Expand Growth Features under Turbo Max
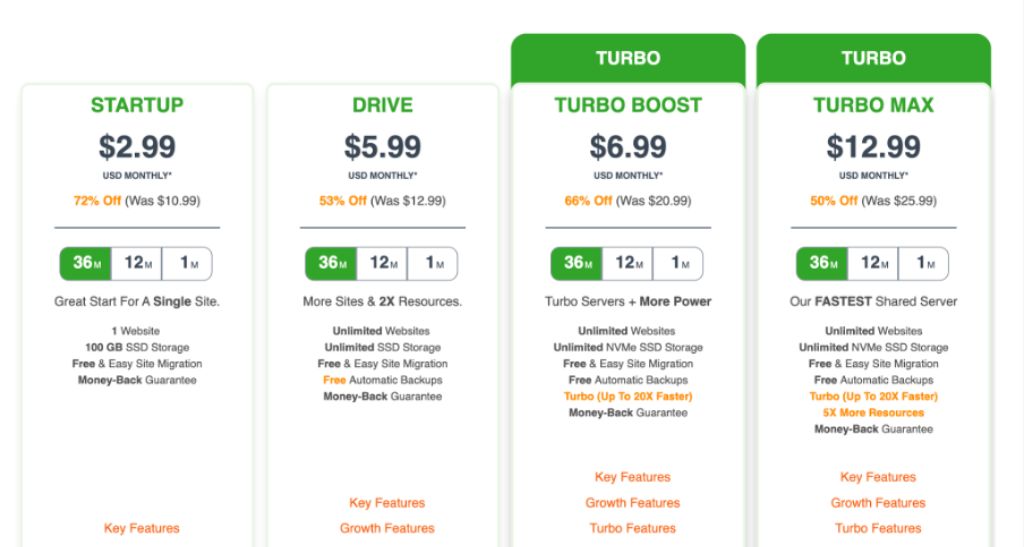The height and width of the screenshot is (547, 1024). 878,503
